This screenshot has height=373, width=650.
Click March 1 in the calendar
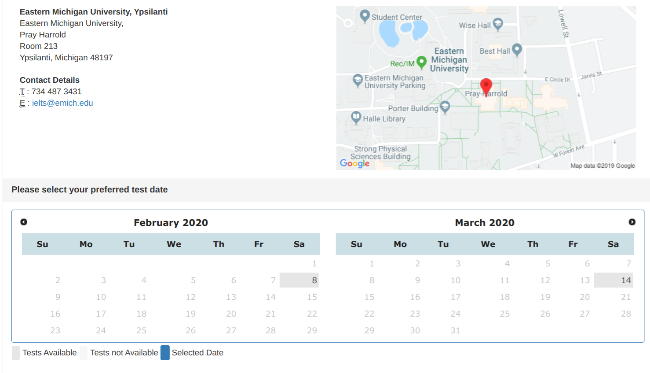click(x=372, y=264)
